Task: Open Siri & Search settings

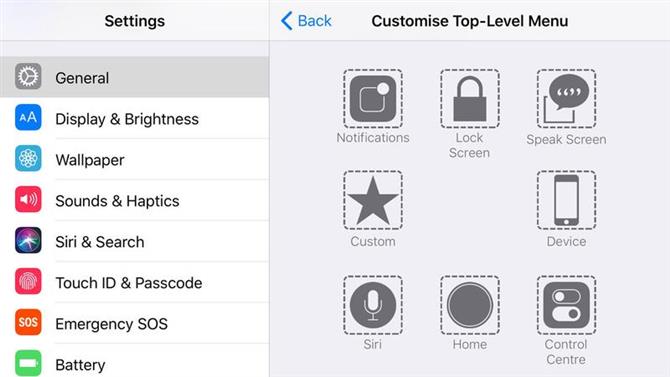Action: click(135, 242)
